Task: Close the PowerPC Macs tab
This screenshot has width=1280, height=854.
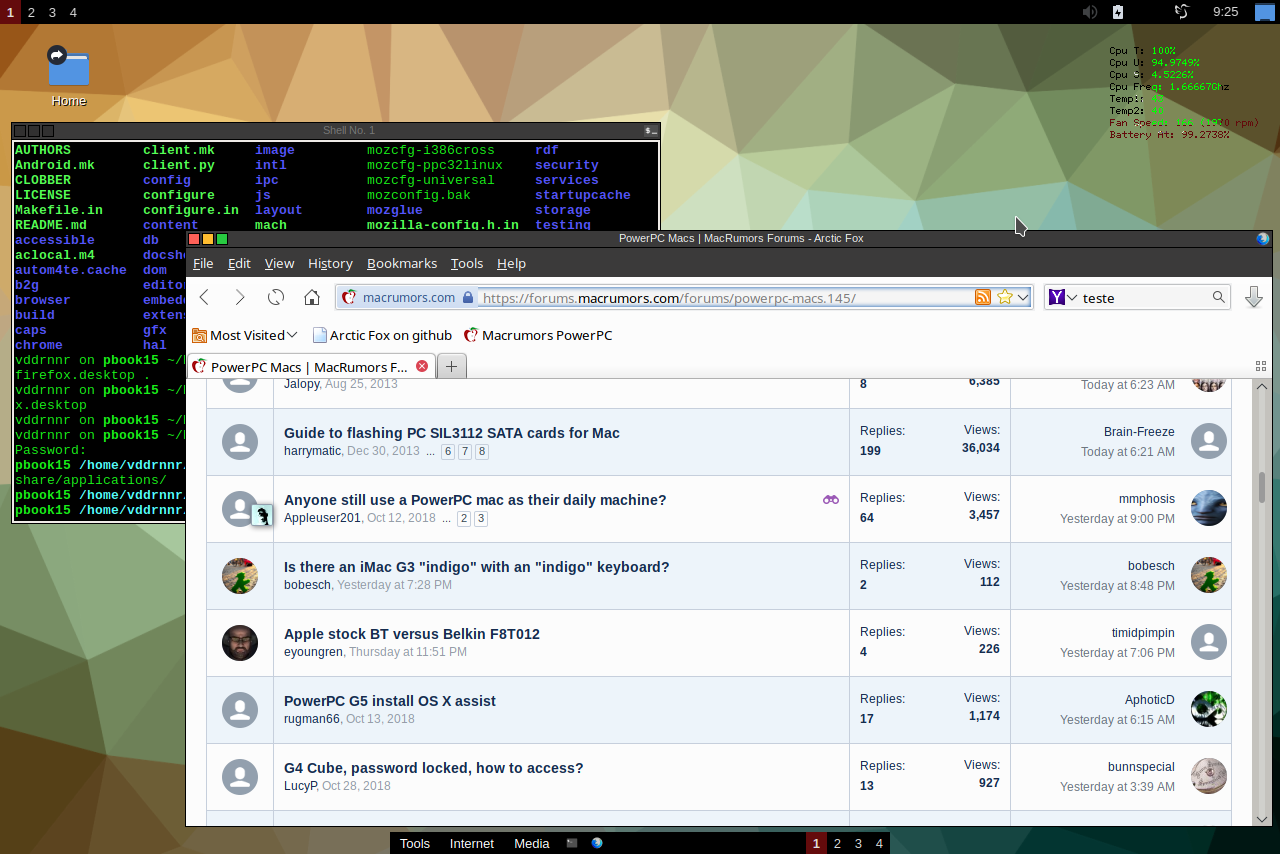Action: tap(421, 366)
